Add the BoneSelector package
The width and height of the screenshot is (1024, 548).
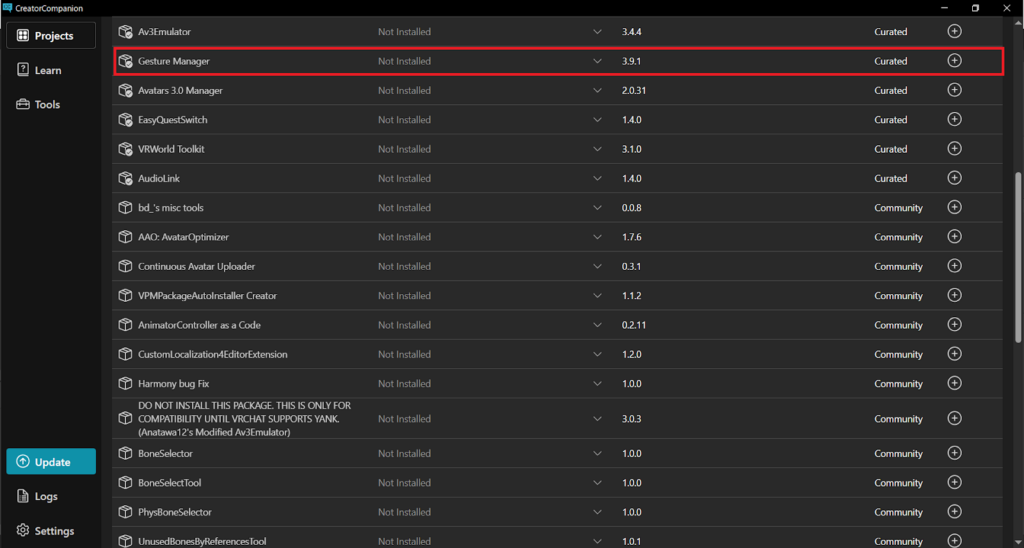(954, 453)
